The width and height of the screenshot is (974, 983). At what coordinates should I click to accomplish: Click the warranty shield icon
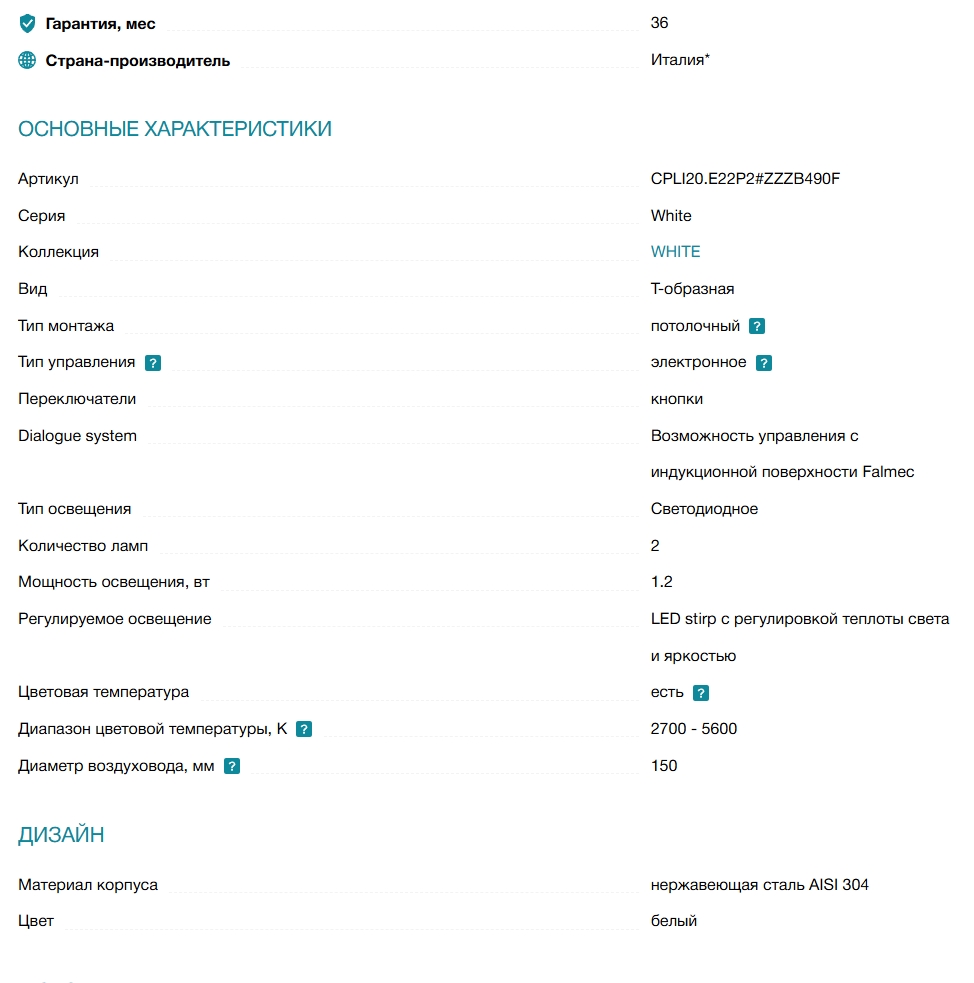point(27,23)
